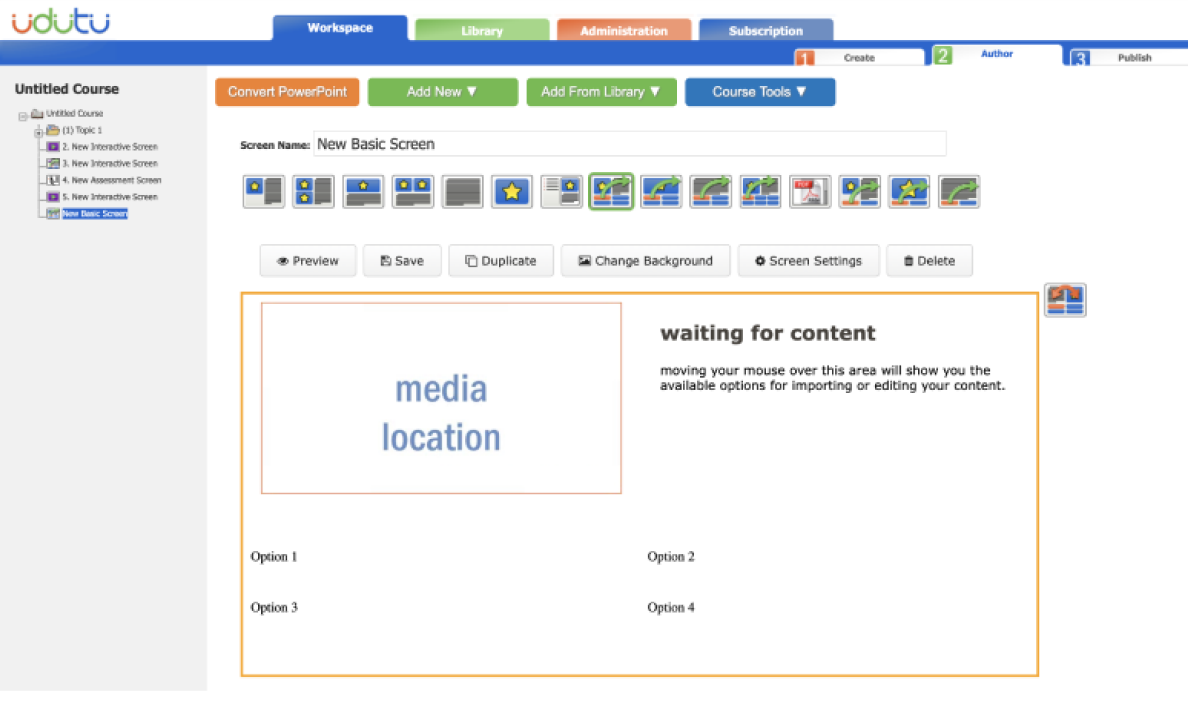Open the Administration tab
This screenshot has width=1188, height=711.
(623, 31)
